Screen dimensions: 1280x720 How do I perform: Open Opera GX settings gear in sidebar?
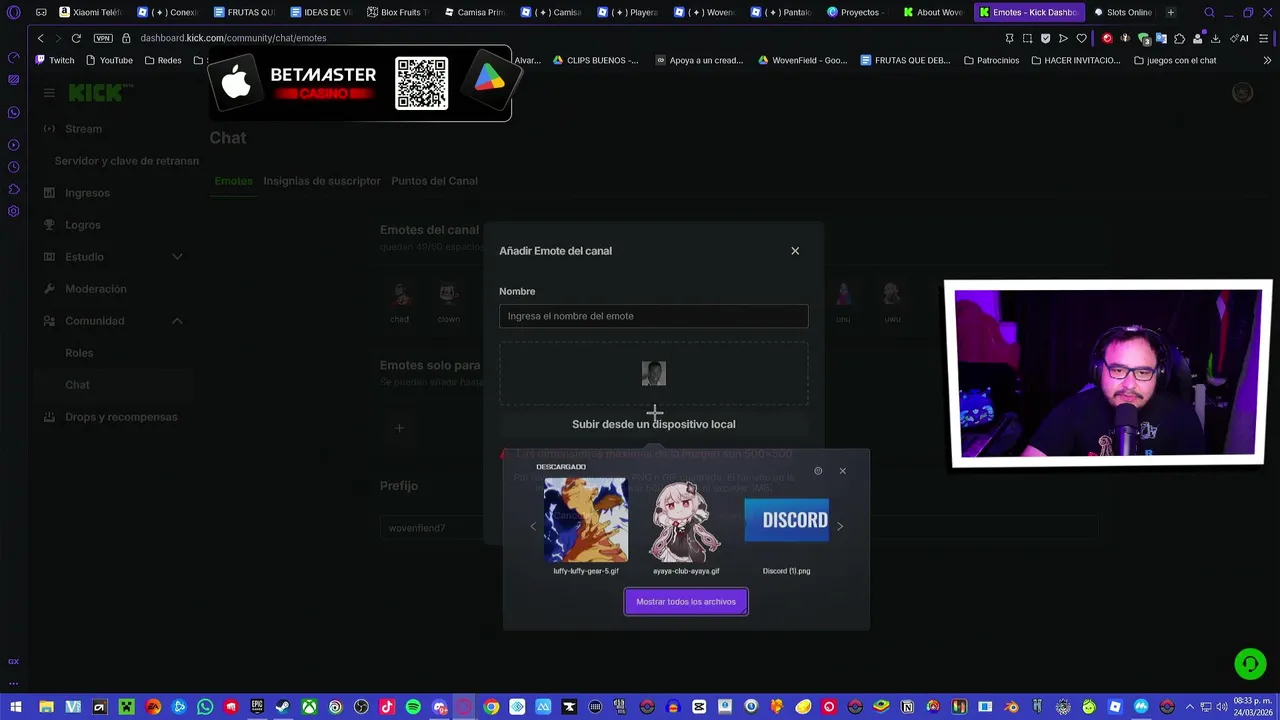click(x=13, y=211)
